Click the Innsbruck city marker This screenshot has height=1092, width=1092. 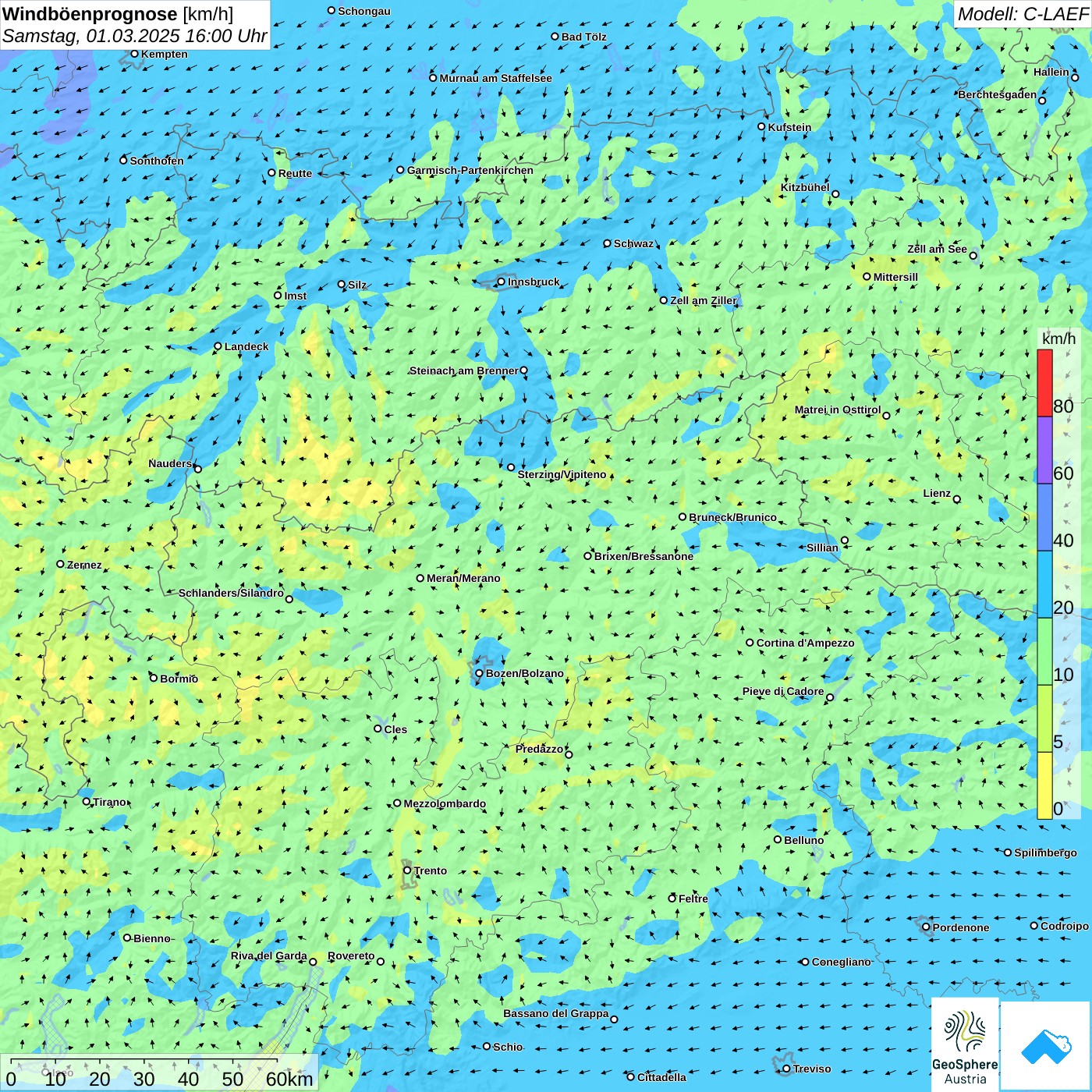[x=501, y=282]
